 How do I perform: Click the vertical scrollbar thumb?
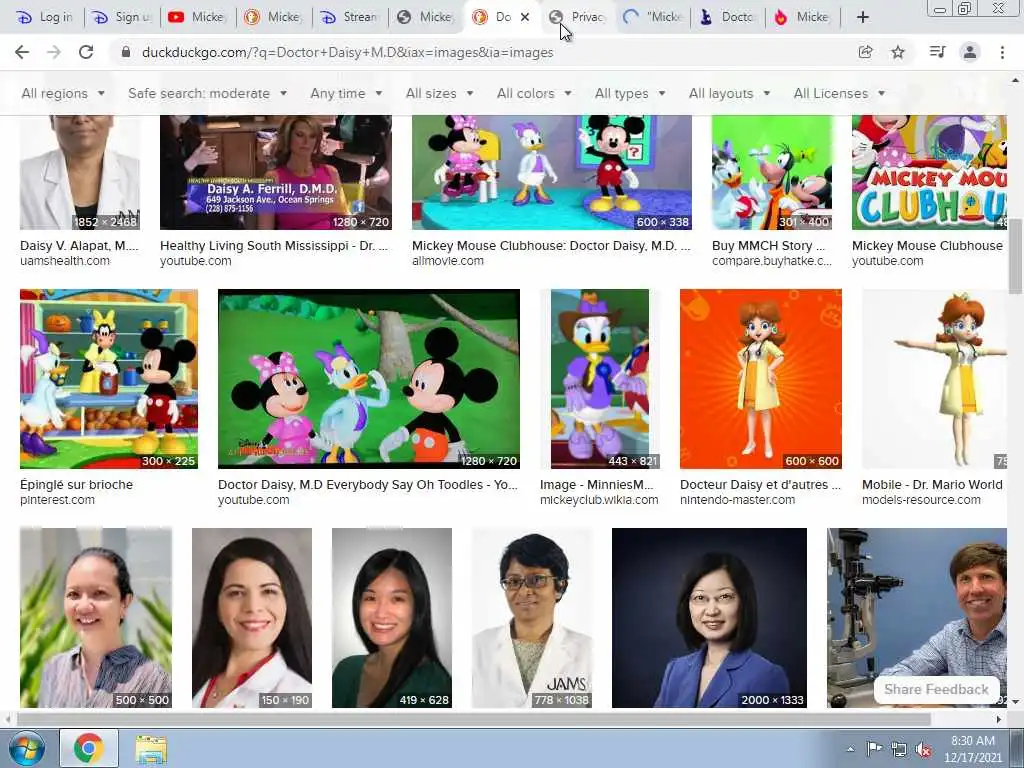pyautogui.click(x=1015, y=256)
